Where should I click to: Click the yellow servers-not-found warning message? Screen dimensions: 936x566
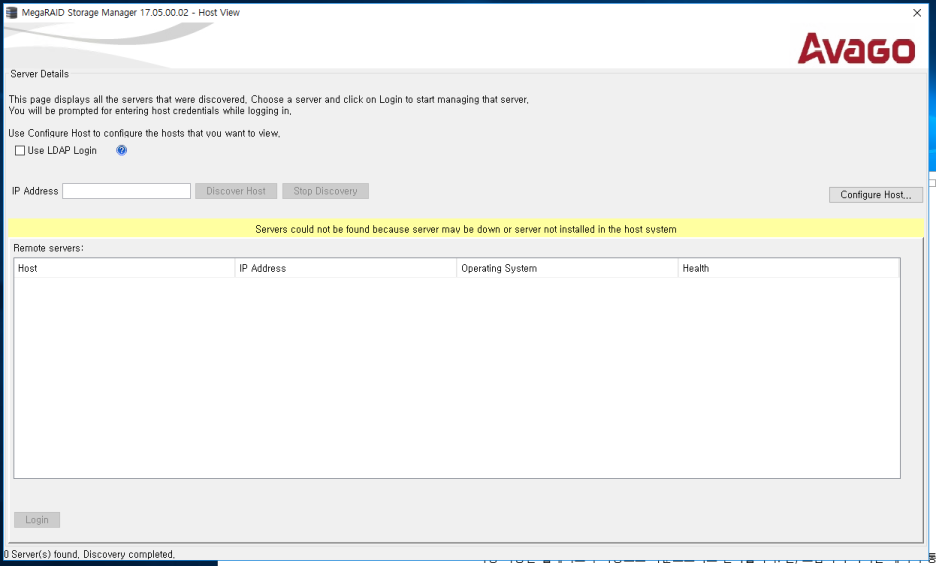[x=466, y=229]
